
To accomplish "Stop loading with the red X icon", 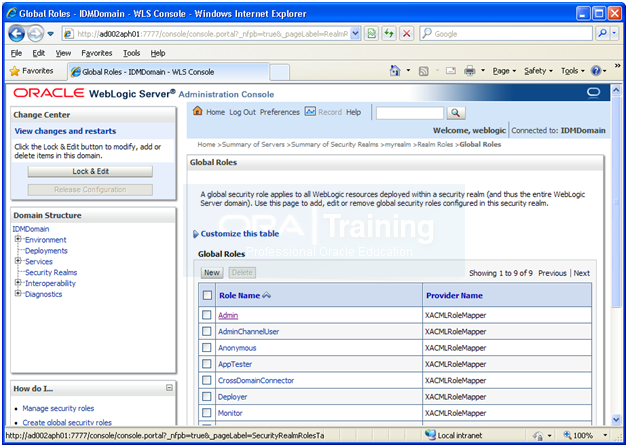I will click(x=407, y=34).
